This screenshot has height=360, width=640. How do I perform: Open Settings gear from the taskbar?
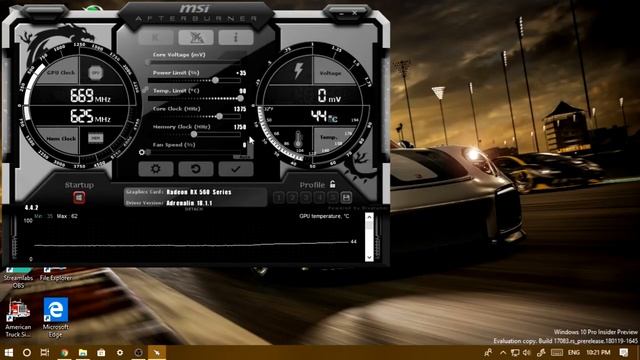tap(120, 352)
